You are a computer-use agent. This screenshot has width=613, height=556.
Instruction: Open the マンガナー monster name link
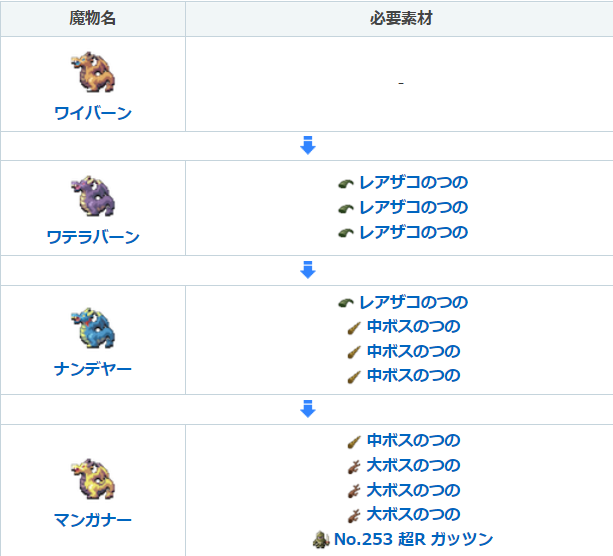pos(93,519)
